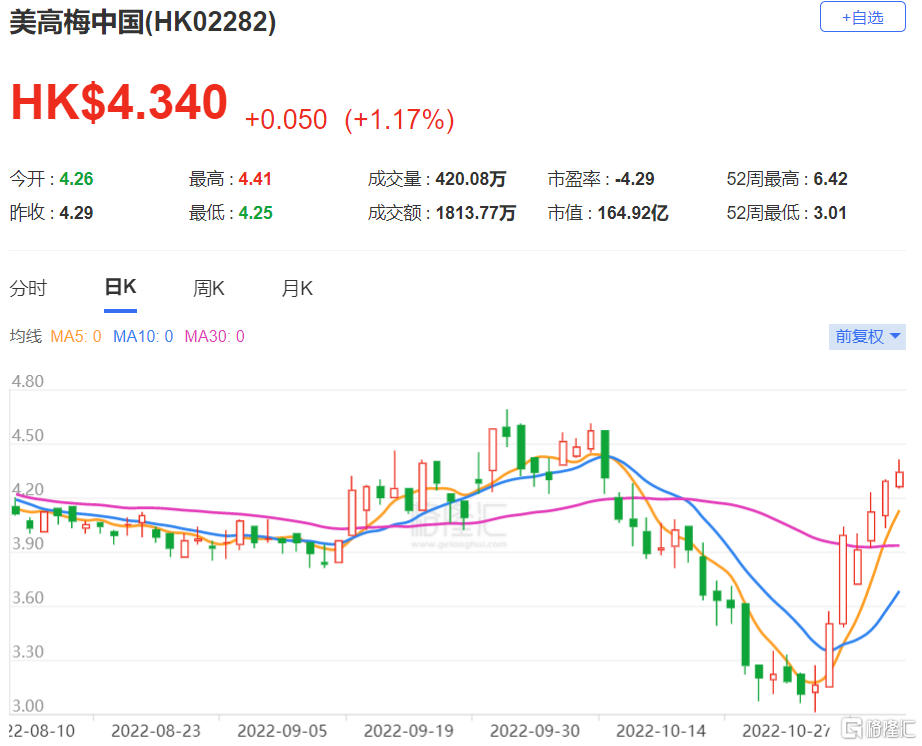Screen dimensions: 922x746
Task: Click the 4.80 price axis label
Action: point(28,382)
